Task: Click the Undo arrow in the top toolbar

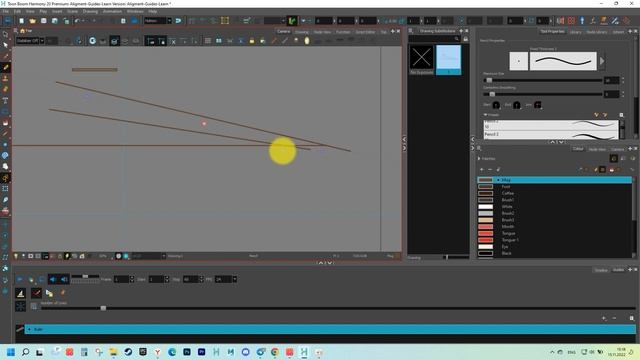Action: [77, 21]
